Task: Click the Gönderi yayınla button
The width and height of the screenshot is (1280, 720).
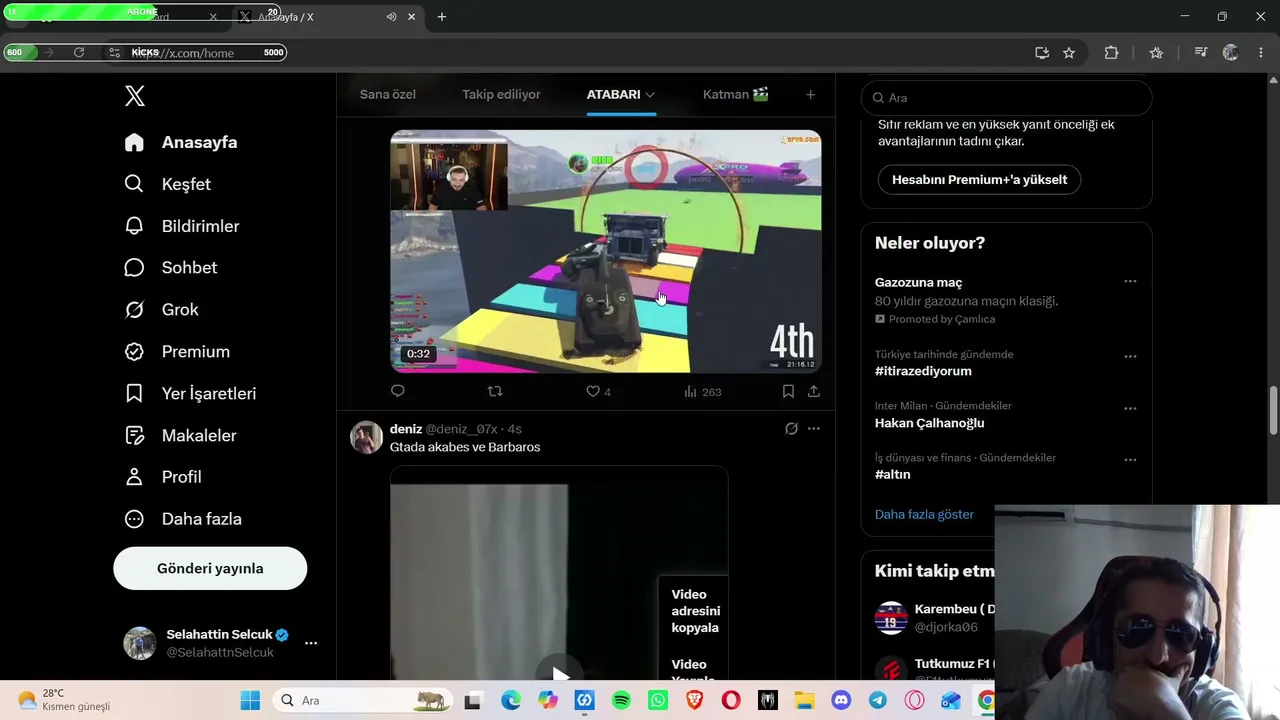Action: (x=210, y=568)
